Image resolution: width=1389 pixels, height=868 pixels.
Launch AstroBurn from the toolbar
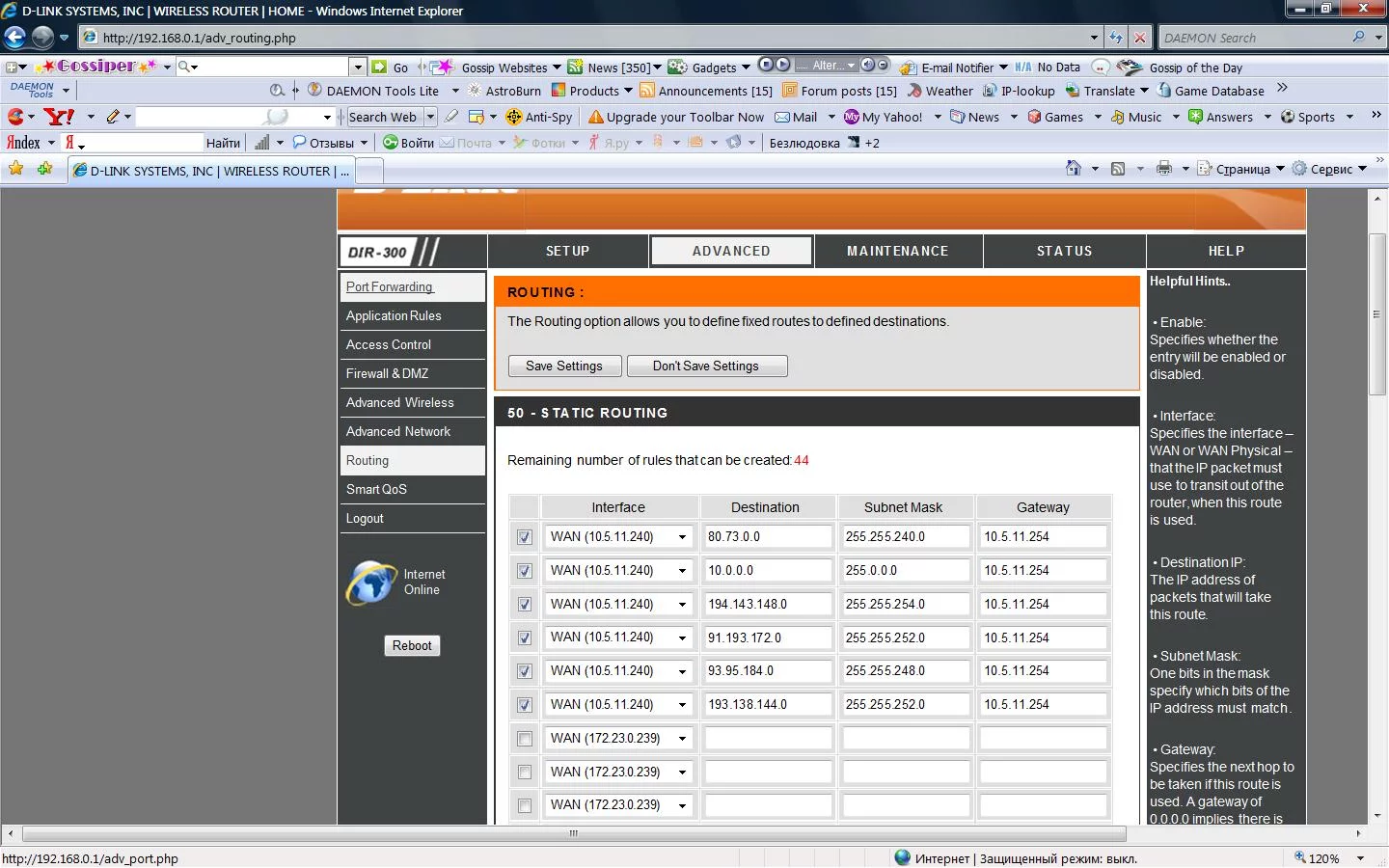point(504,91)
